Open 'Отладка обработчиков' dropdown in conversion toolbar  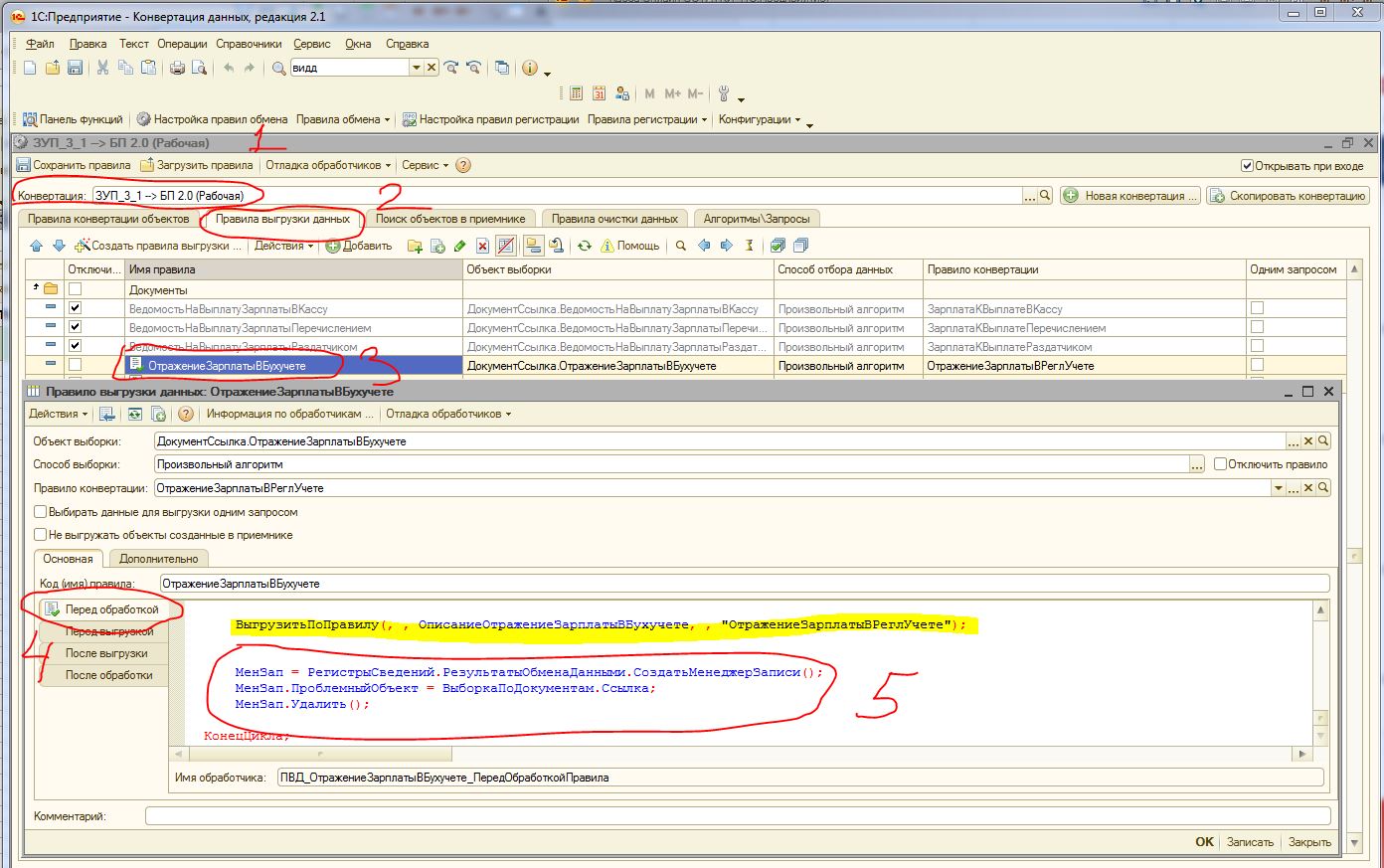click(327, 165)
